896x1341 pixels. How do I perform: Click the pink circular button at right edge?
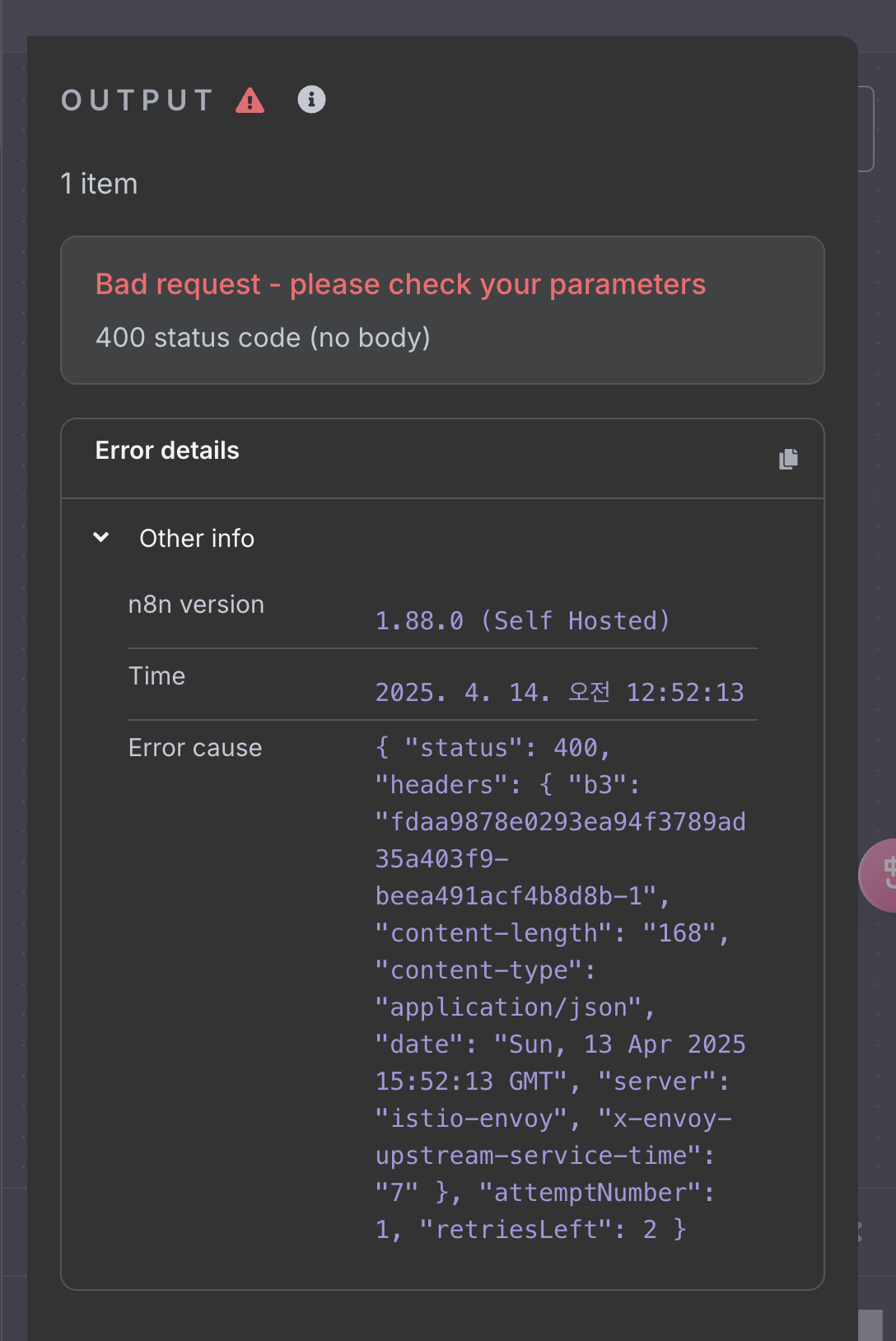[879, 875]
